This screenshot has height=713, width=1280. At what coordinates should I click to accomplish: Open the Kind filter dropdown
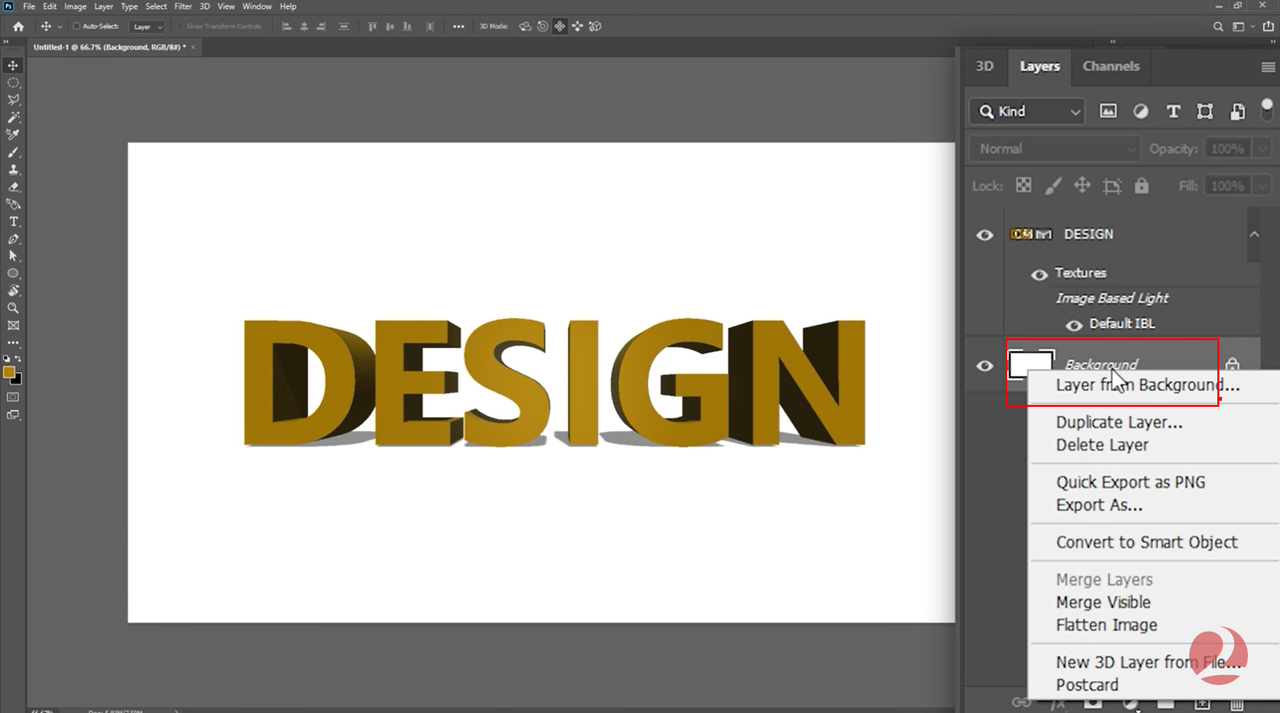[x=1027, y=111]
